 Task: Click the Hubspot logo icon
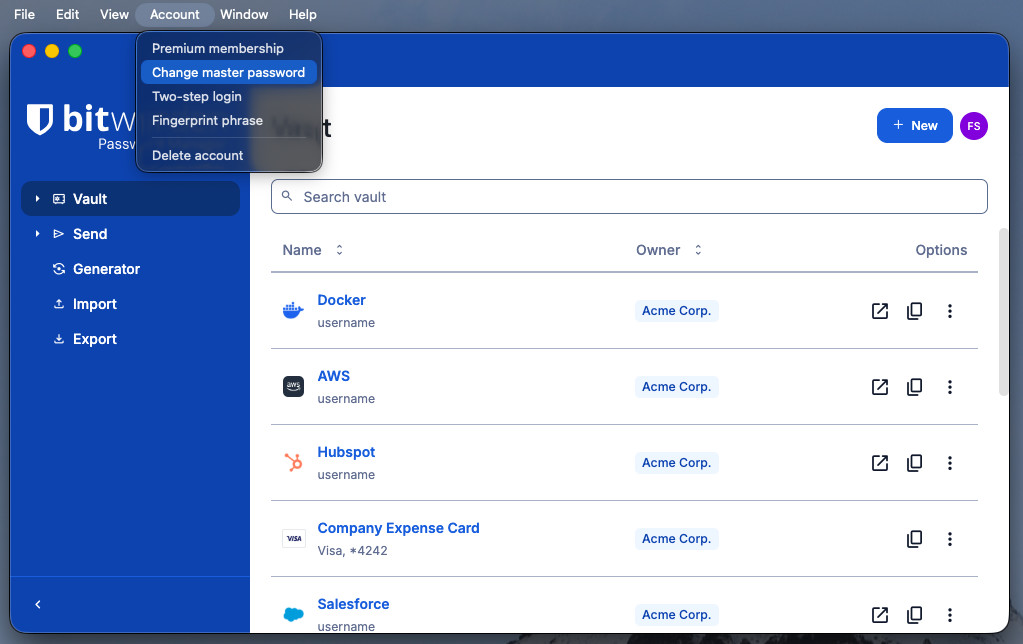[x=293, y=463]
